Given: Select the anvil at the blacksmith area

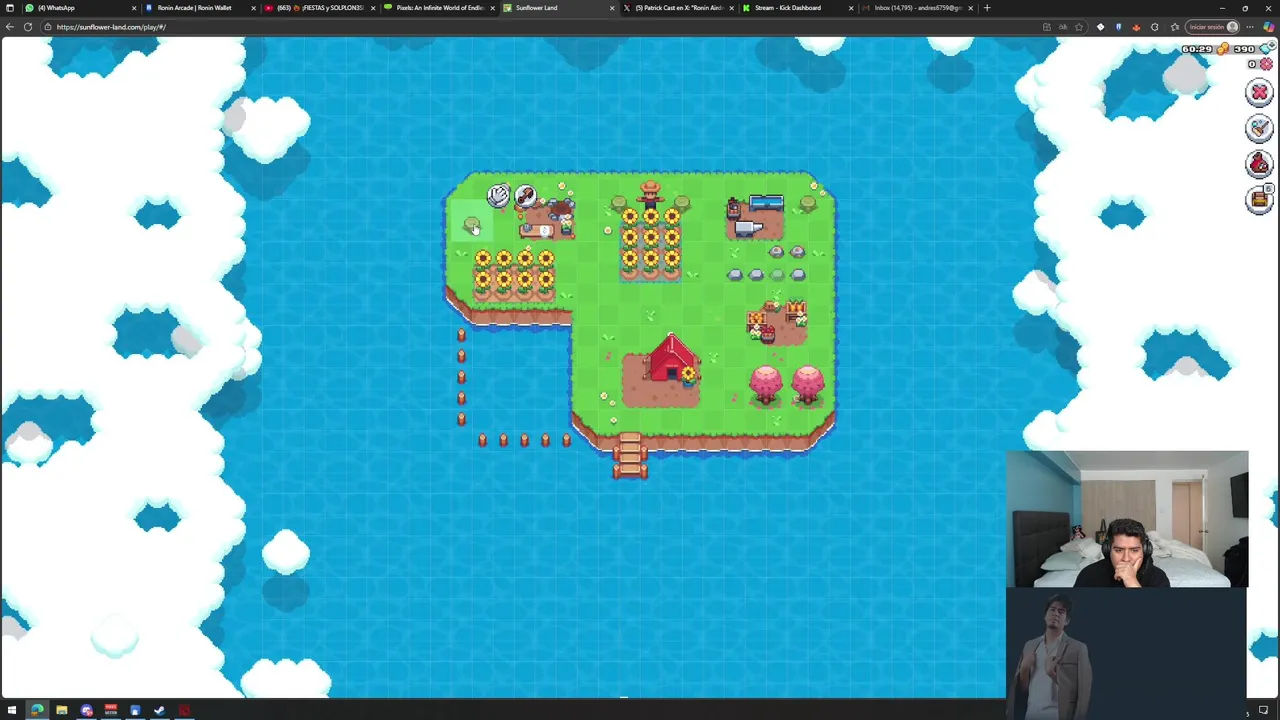Looking at the screenshot, I should pyautogui.click(x=748, y=229).
